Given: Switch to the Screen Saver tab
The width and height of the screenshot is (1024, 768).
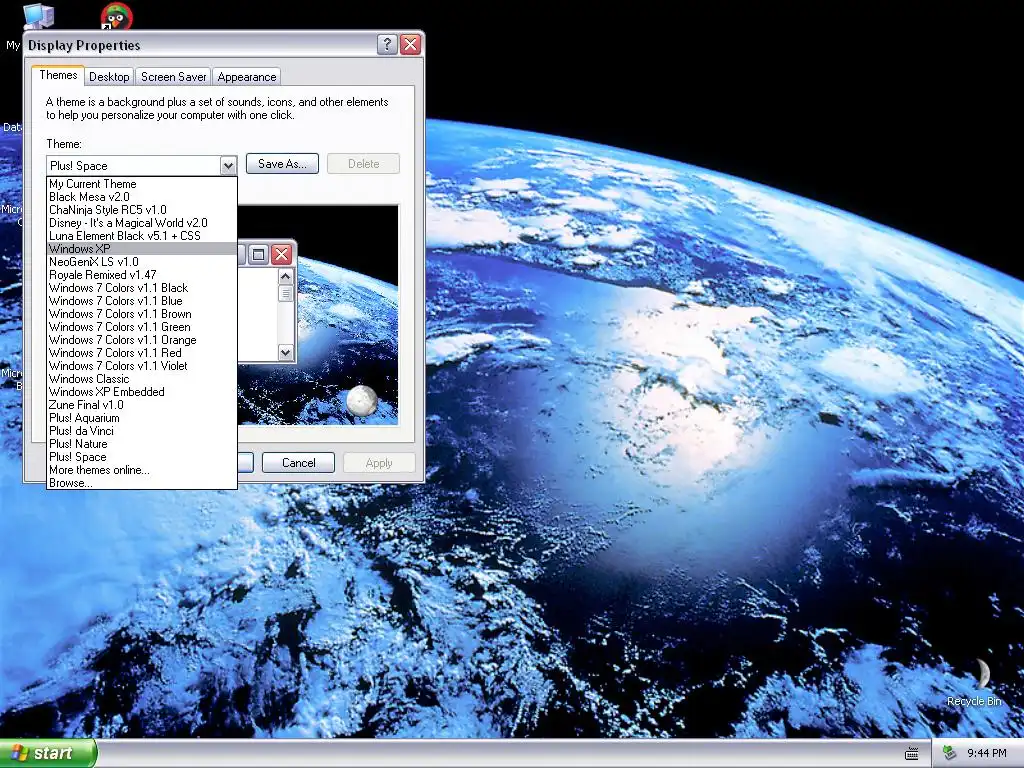Looking at the screenshot, I should pos(174,77).
